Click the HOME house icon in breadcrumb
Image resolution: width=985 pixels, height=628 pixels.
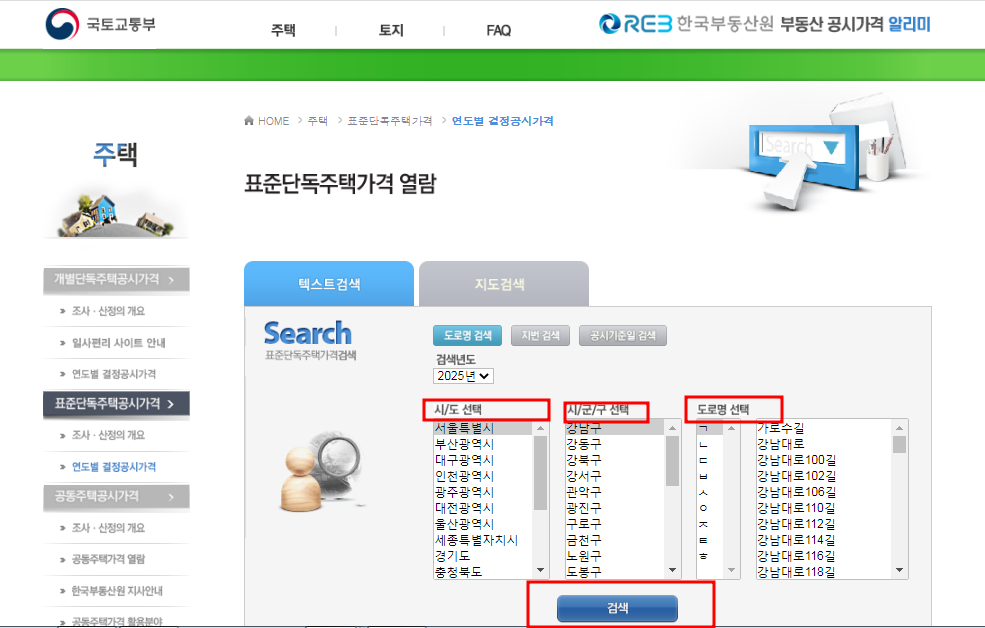click(x=248, y=120)
